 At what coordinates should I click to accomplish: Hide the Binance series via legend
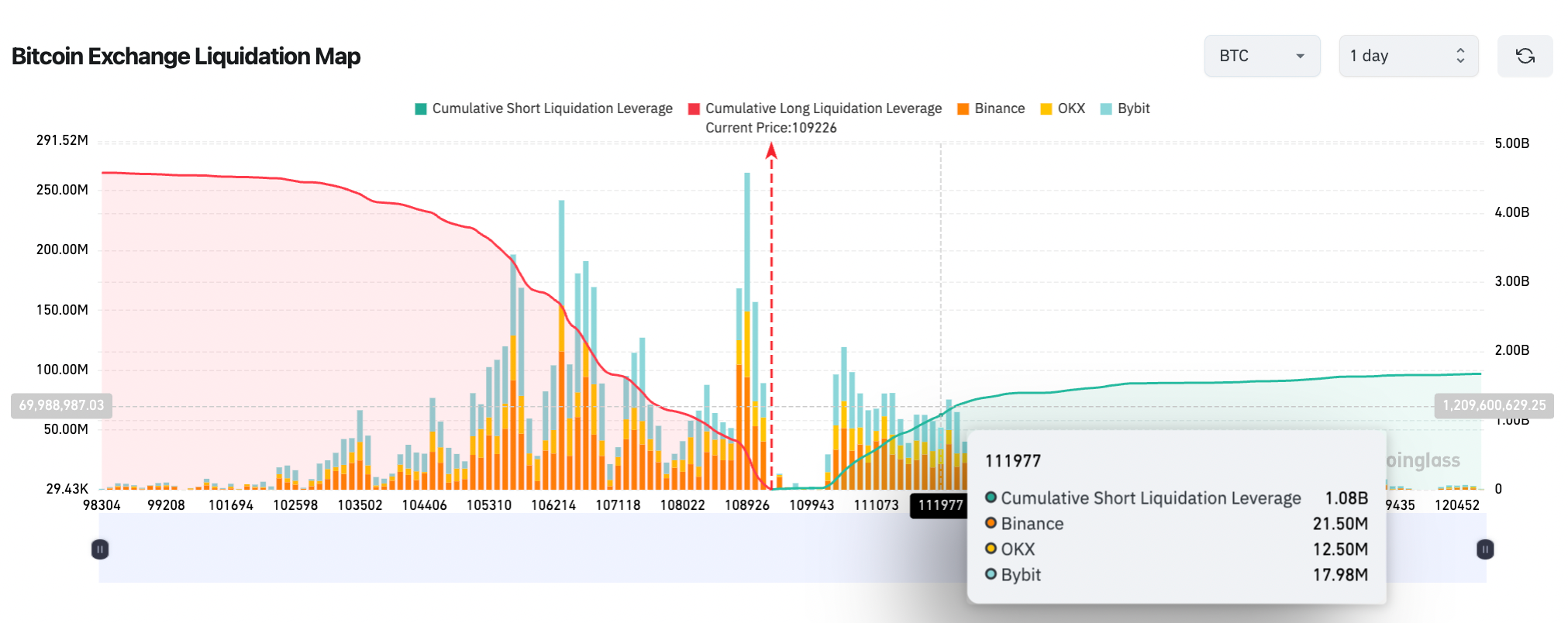[x=991, y=108]
